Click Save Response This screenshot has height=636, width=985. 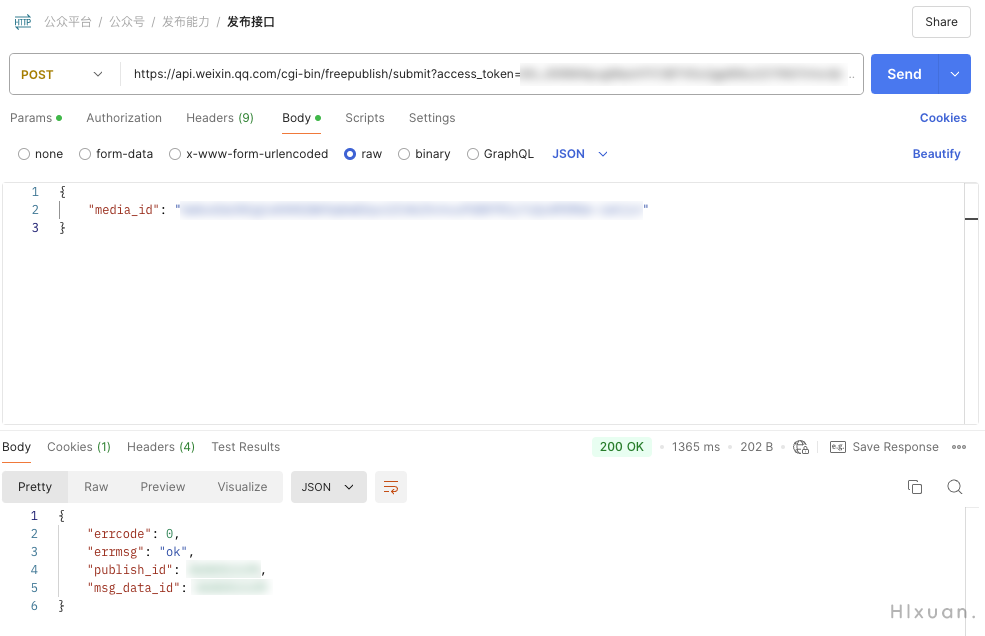pyautogui.click(x=895, y=447)
